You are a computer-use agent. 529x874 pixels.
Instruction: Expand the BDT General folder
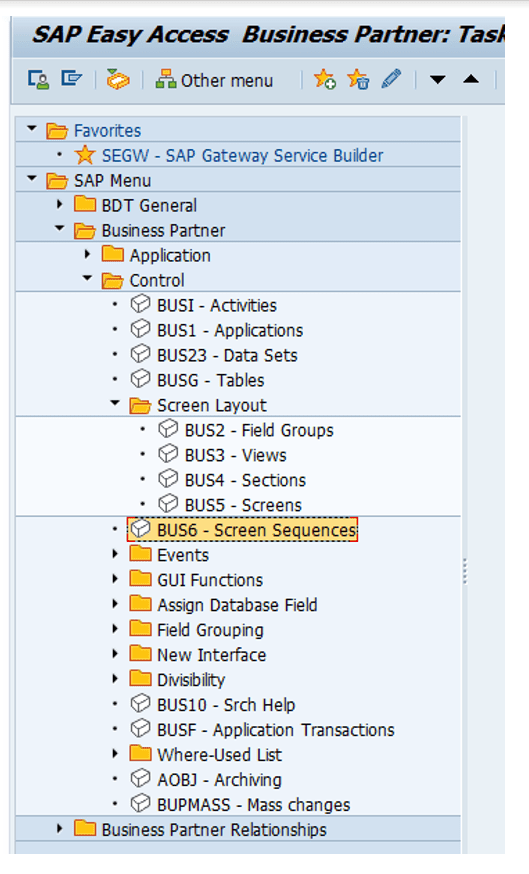60,205
